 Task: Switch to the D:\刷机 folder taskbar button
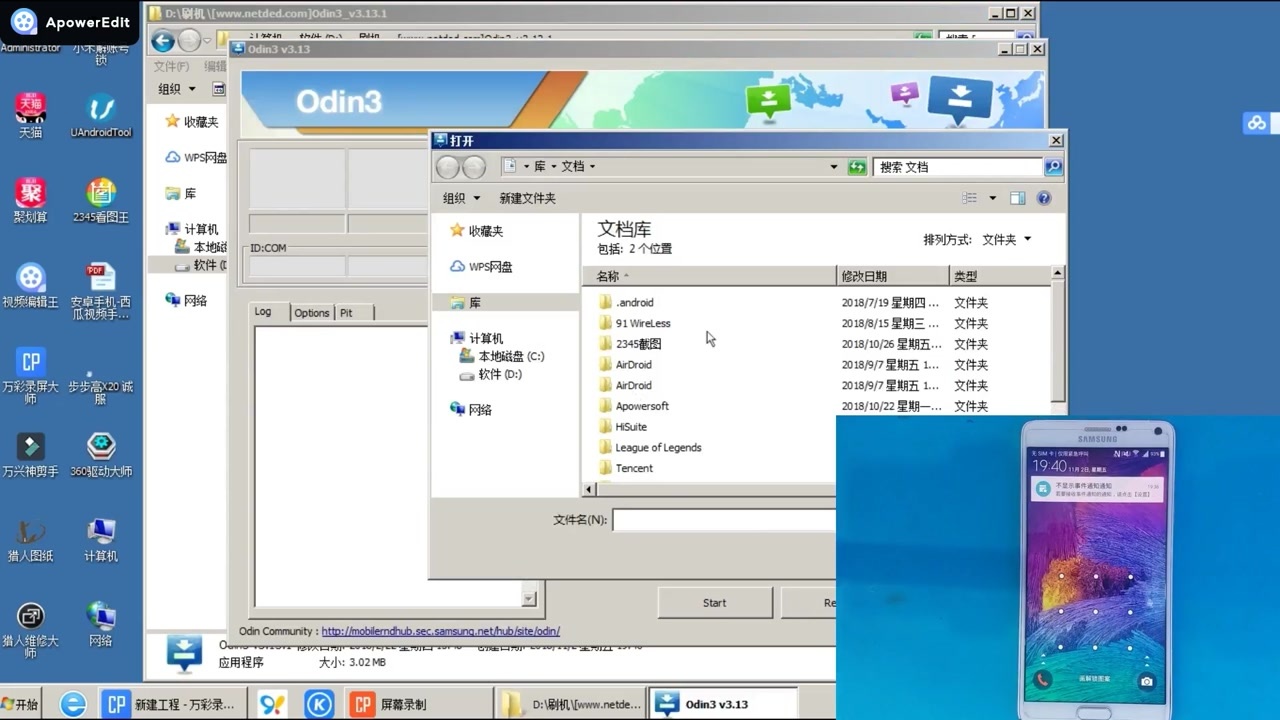pos(572,704)
